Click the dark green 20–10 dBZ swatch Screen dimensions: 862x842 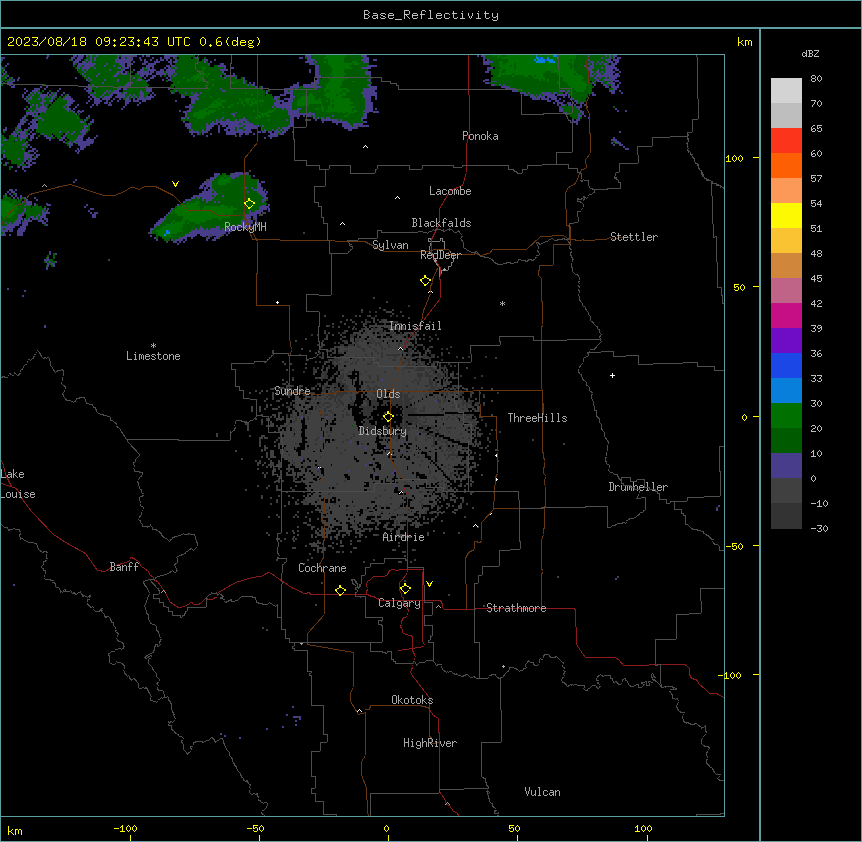tap(786, 441)
